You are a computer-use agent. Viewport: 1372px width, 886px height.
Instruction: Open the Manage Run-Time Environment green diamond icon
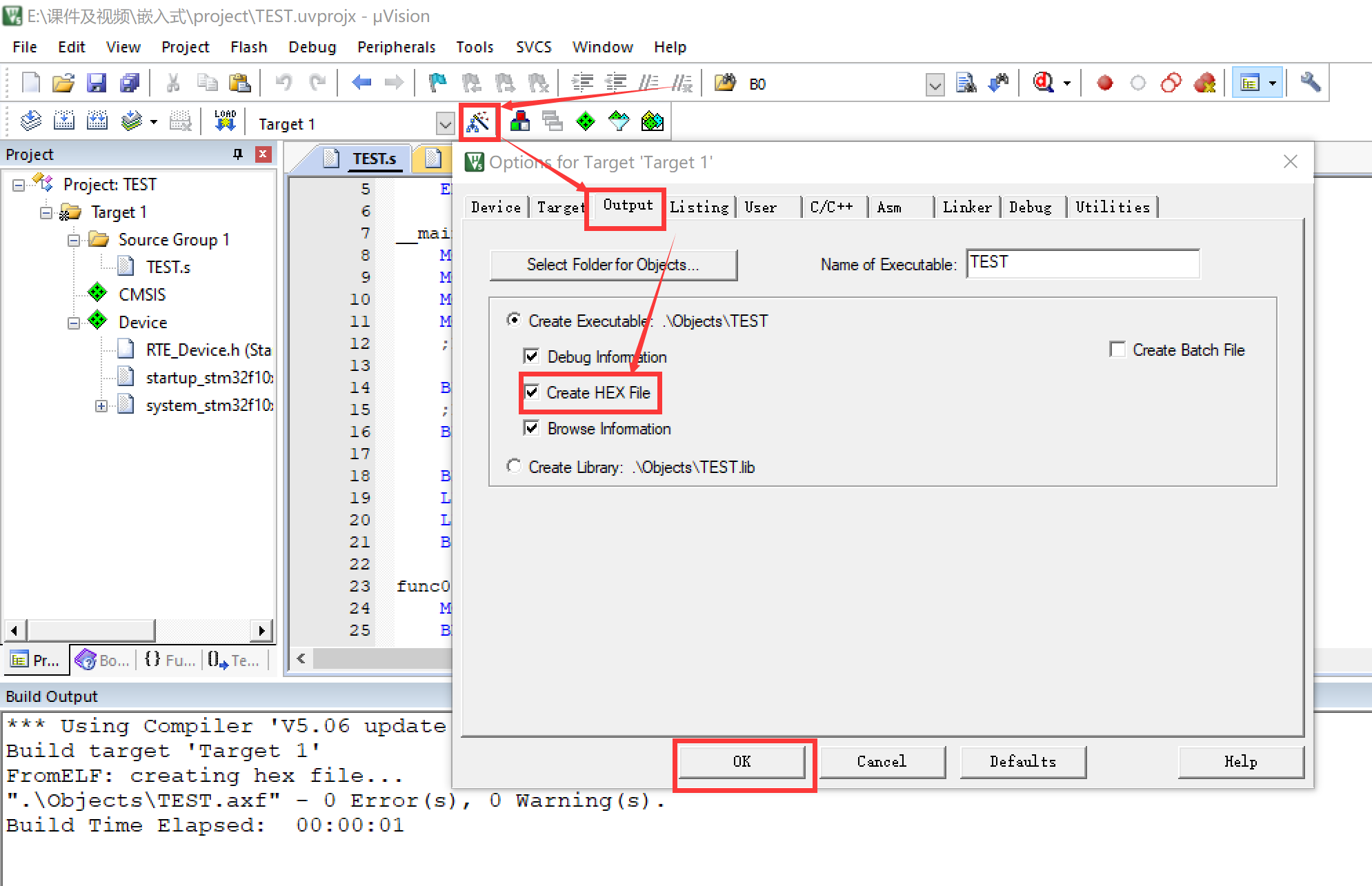pyautogui.click(x=585, y=122)
